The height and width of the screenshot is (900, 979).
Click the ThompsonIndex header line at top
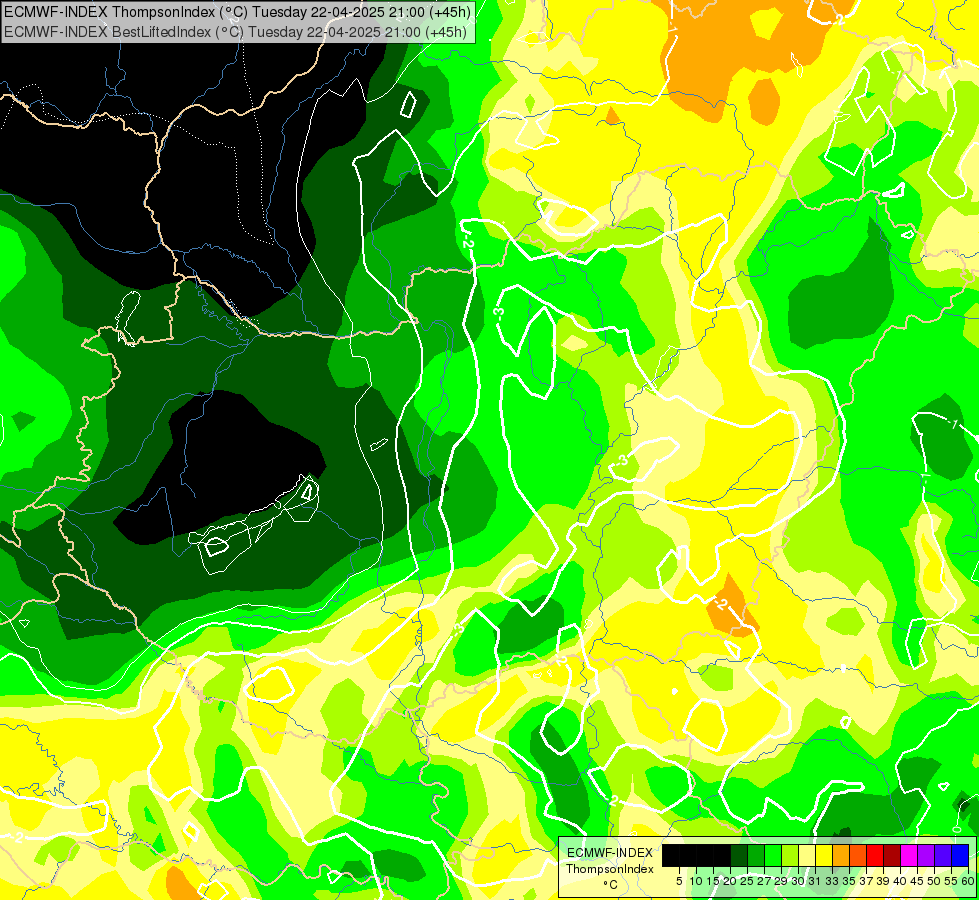point(237,11)
